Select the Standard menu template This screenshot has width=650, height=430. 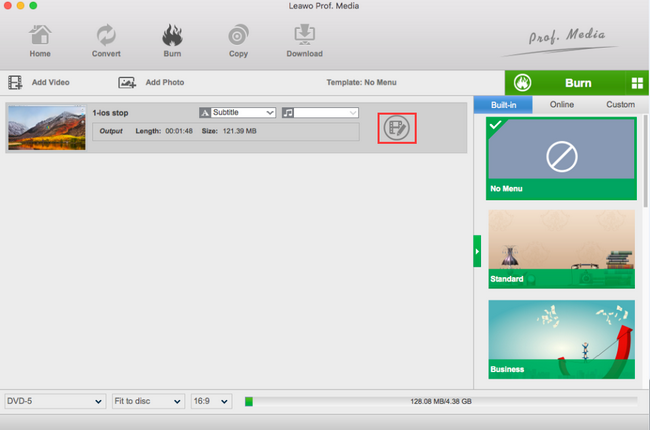(561, 249)
